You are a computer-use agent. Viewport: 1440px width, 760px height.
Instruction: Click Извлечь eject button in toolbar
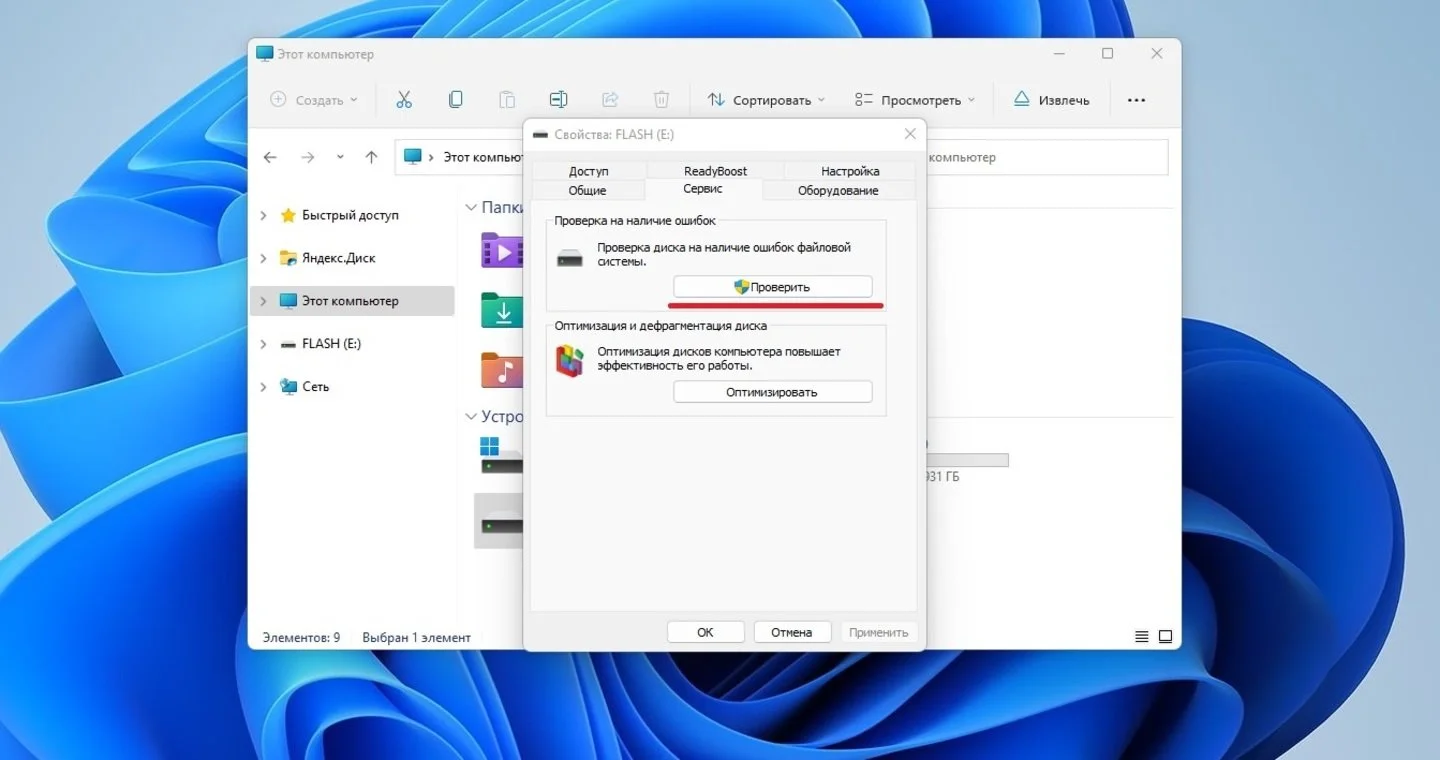pos(1051,100)
